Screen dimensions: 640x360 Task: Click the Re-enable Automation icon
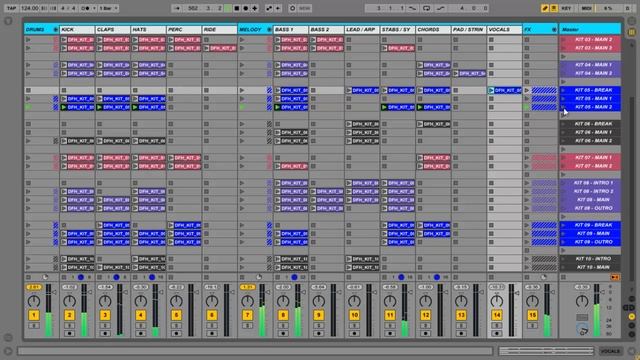278,8
